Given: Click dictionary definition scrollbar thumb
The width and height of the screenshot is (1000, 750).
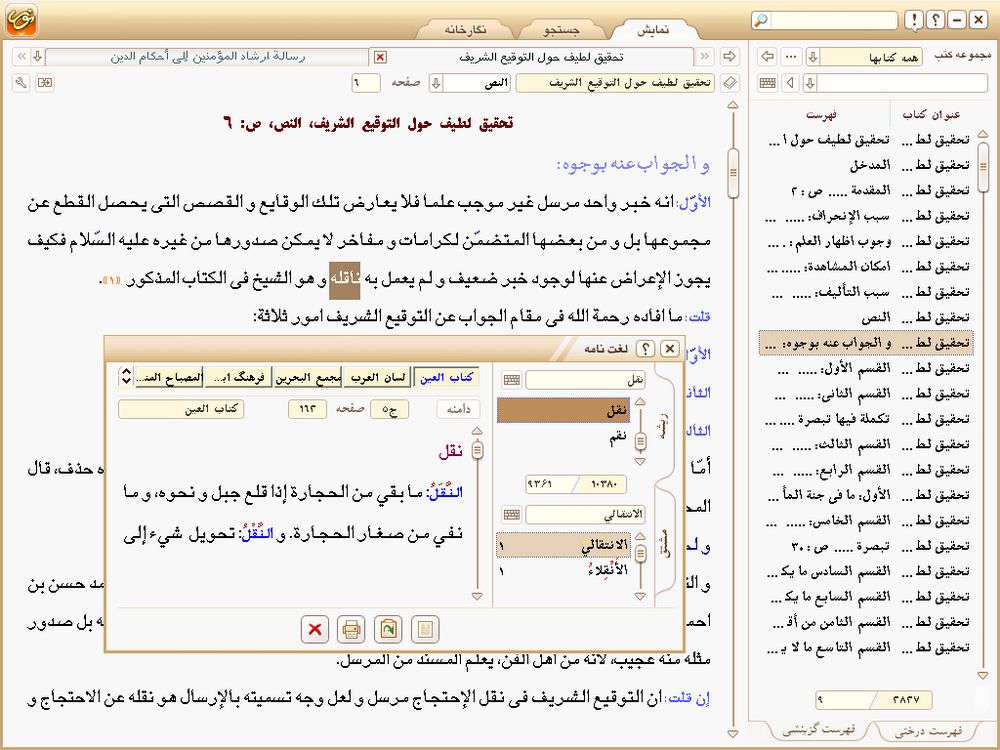Looking at the screenshot, I should pyautogui.click(x=477, y=450).
